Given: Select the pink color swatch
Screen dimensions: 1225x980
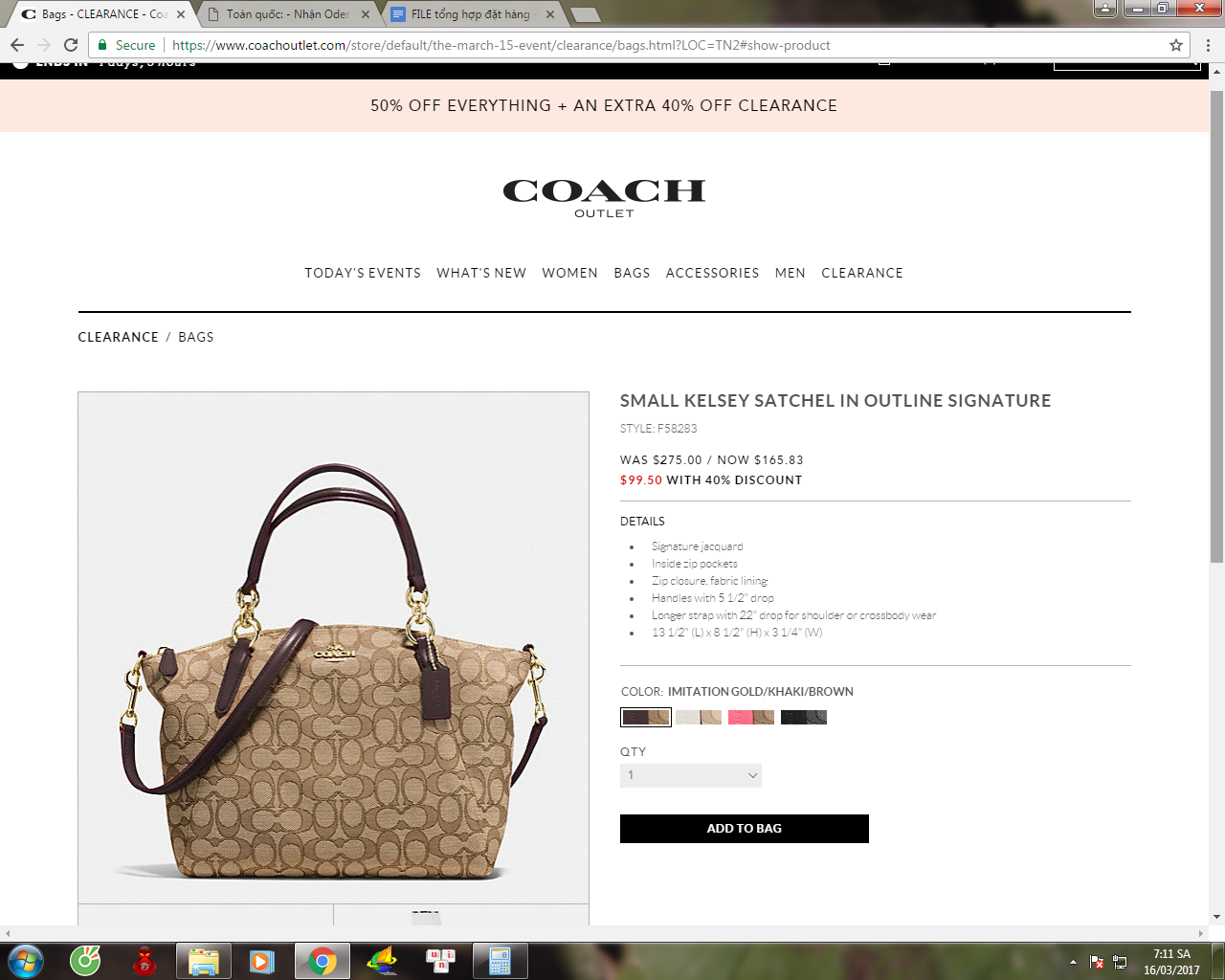Looking at the screenshot, I should [x=751, y=717].
